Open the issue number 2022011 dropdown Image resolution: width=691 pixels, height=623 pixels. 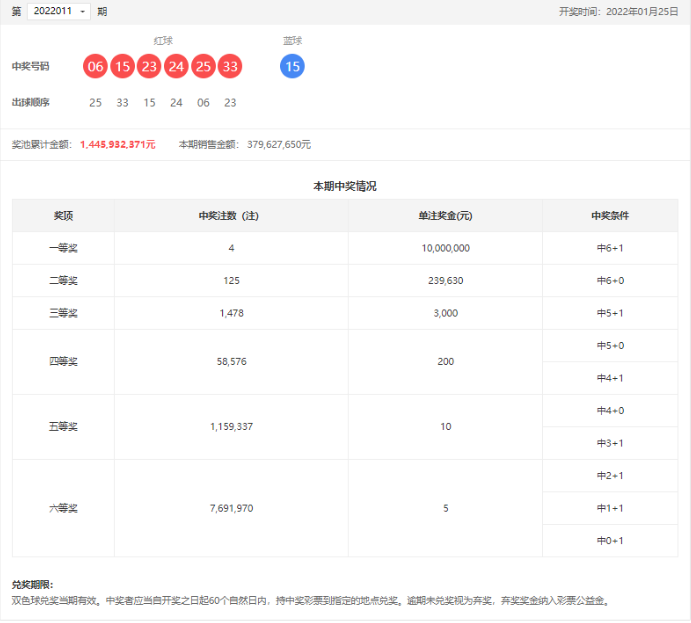pos(59,11)
